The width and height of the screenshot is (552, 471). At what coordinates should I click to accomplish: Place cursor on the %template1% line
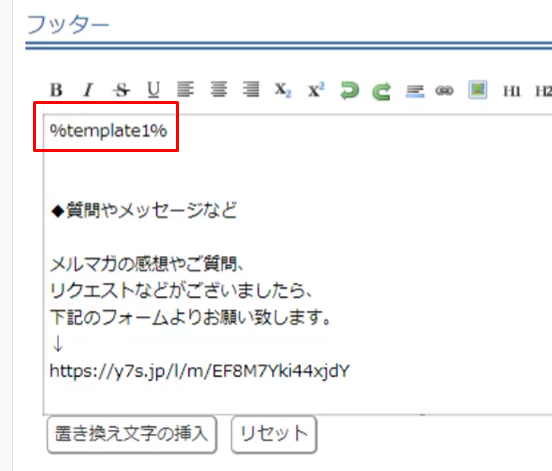108,131
